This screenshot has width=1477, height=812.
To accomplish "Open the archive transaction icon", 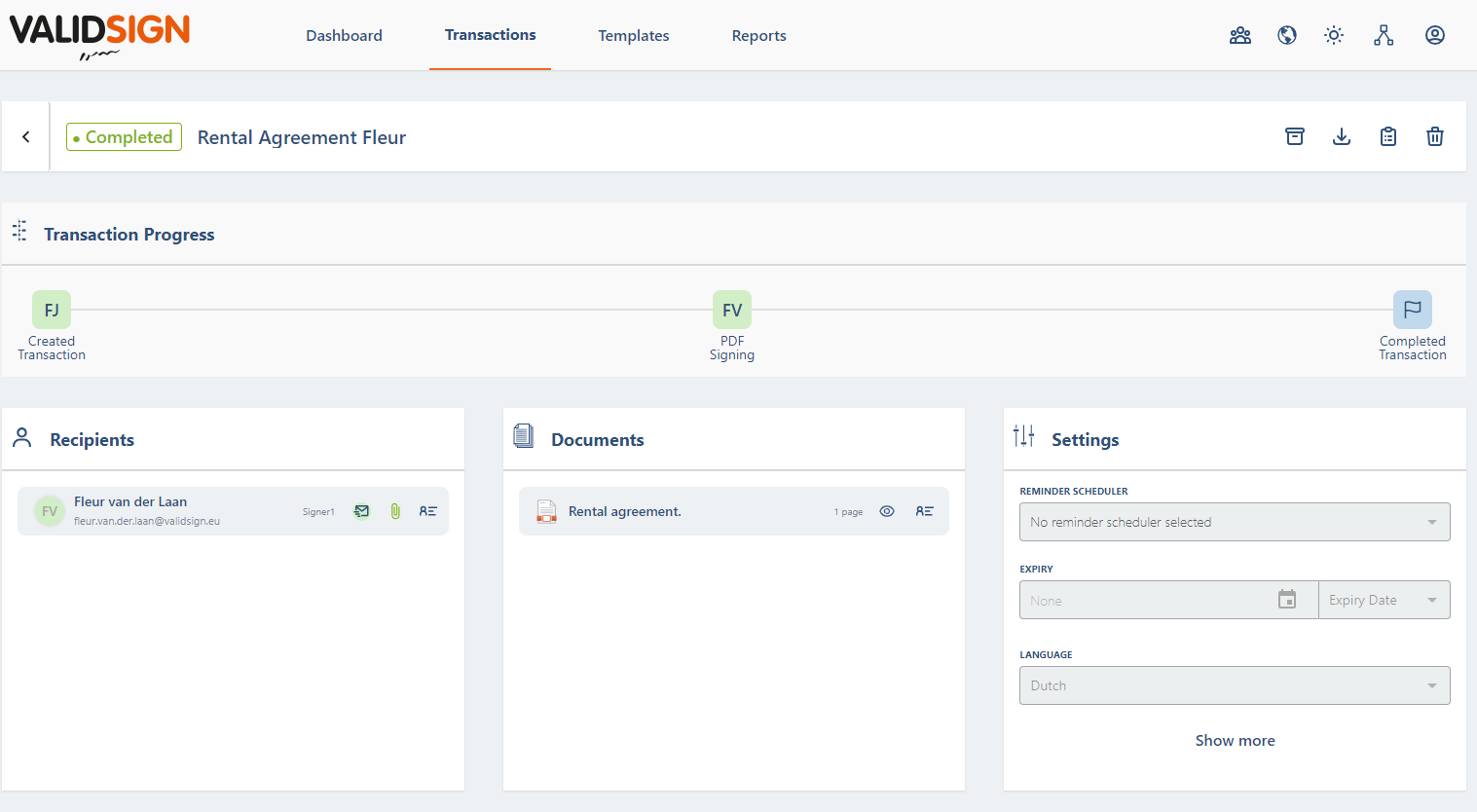I will click(1295, 136).
